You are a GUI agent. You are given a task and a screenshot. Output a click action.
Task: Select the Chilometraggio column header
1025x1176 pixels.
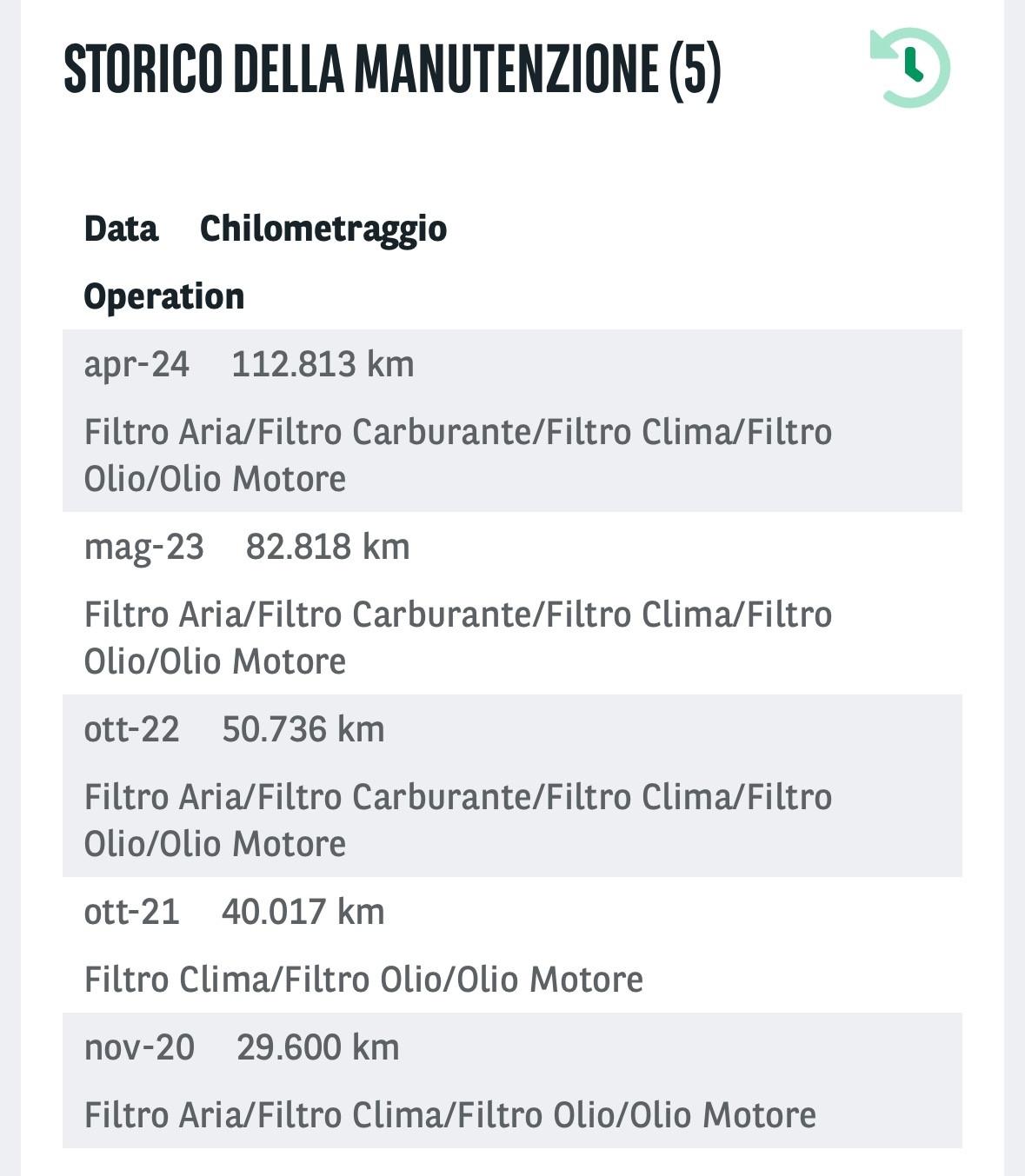(x=323, y=229)
